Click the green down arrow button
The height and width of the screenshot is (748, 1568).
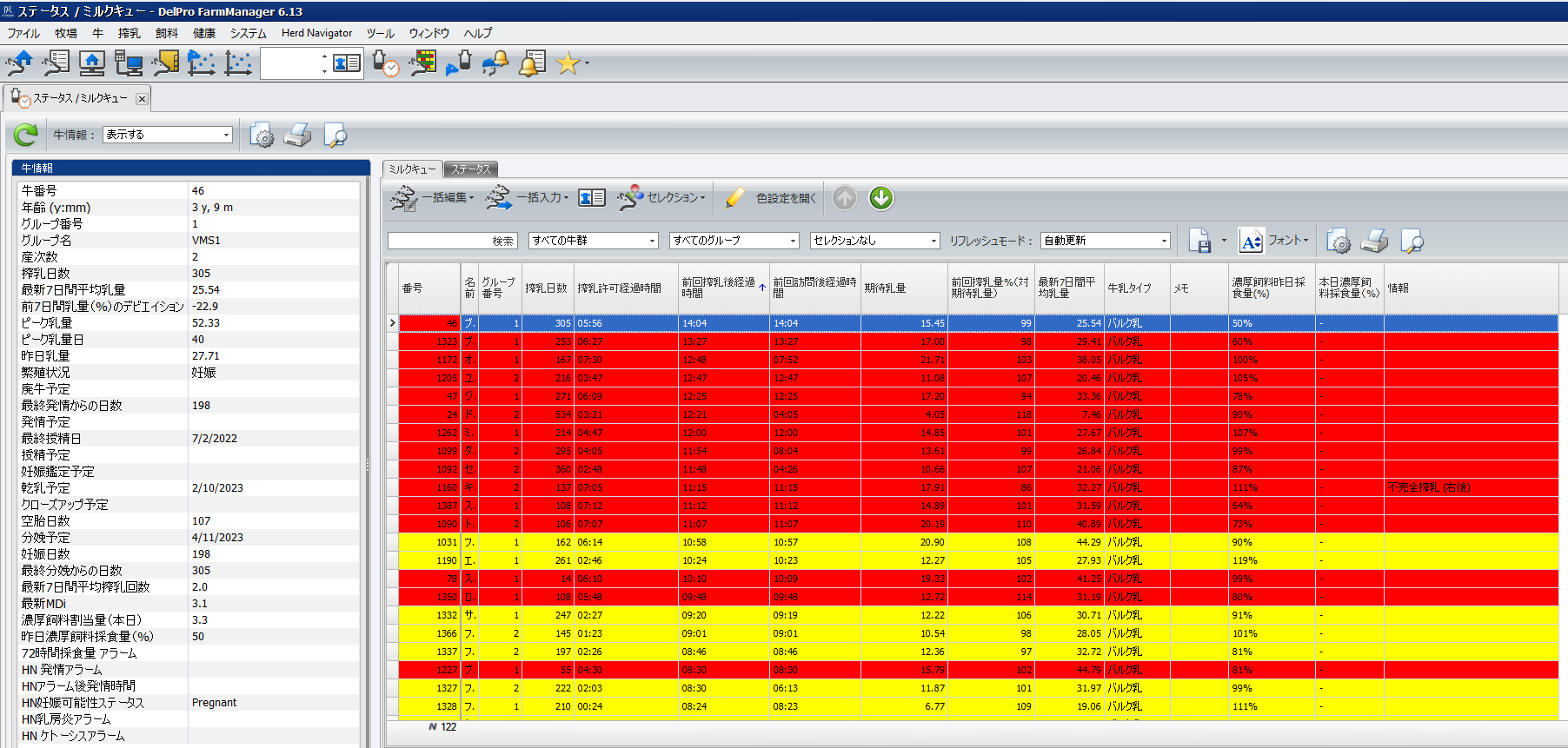880,198
